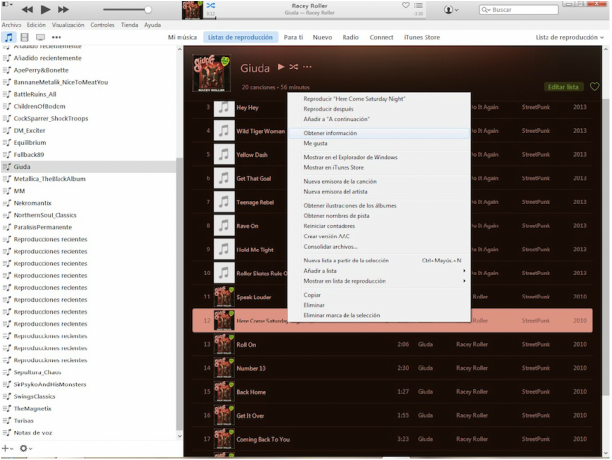Open the add playlist plus dropdown
This screenshot has width=612, height=460.
[x=7, y=449]
